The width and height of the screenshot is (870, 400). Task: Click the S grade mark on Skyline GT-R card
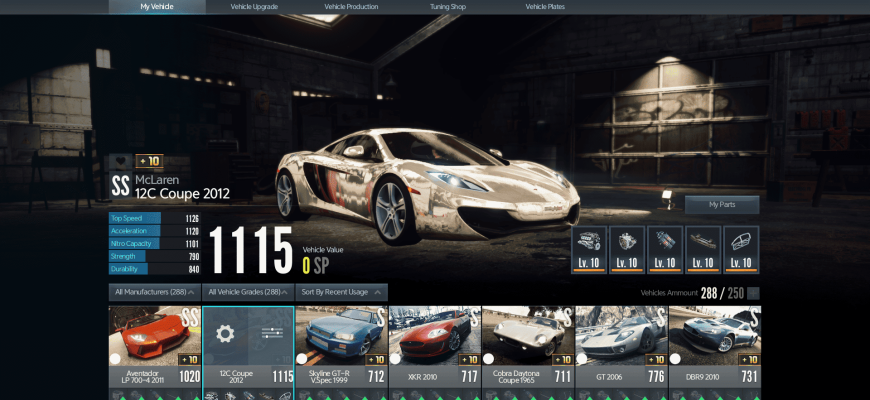point(381,318)
